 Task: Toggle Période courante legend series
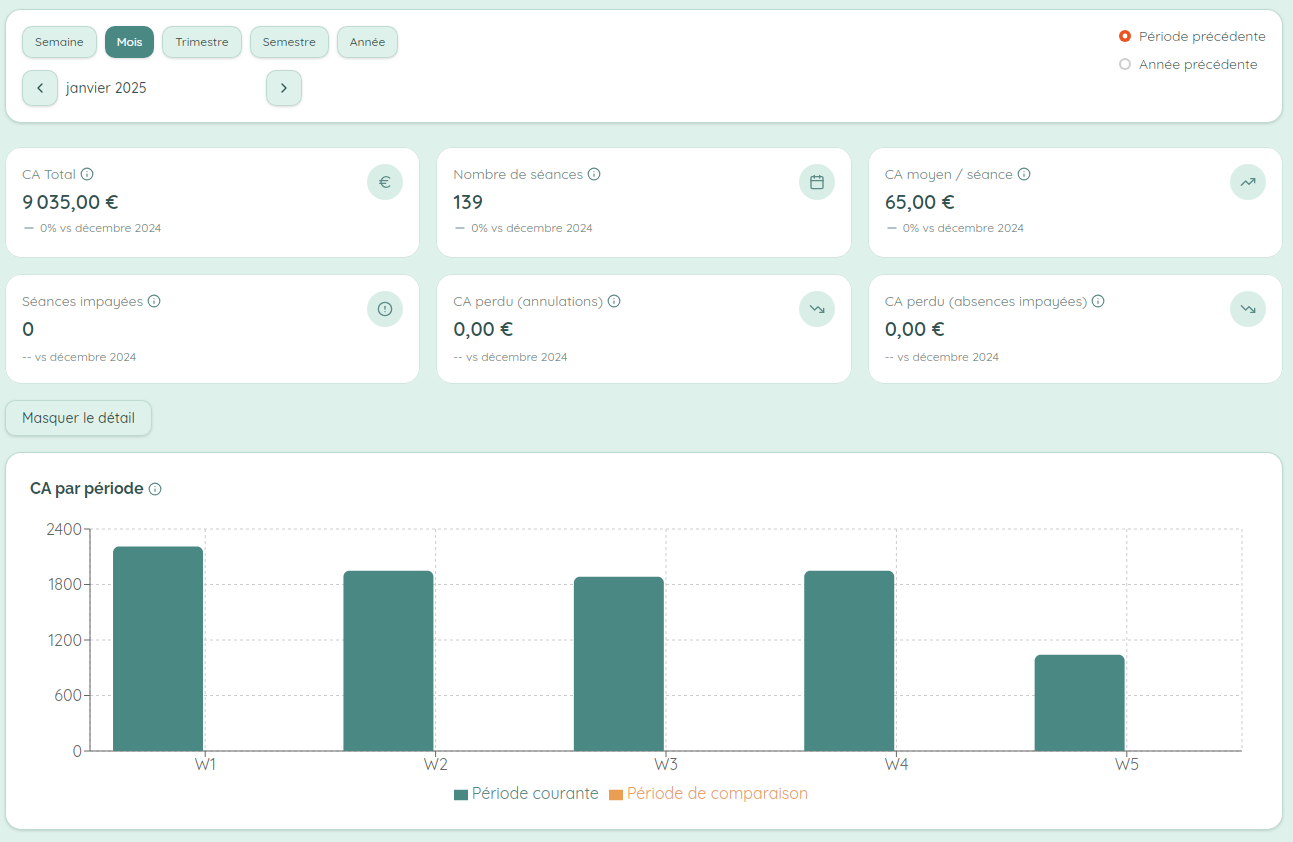(526, 794)
